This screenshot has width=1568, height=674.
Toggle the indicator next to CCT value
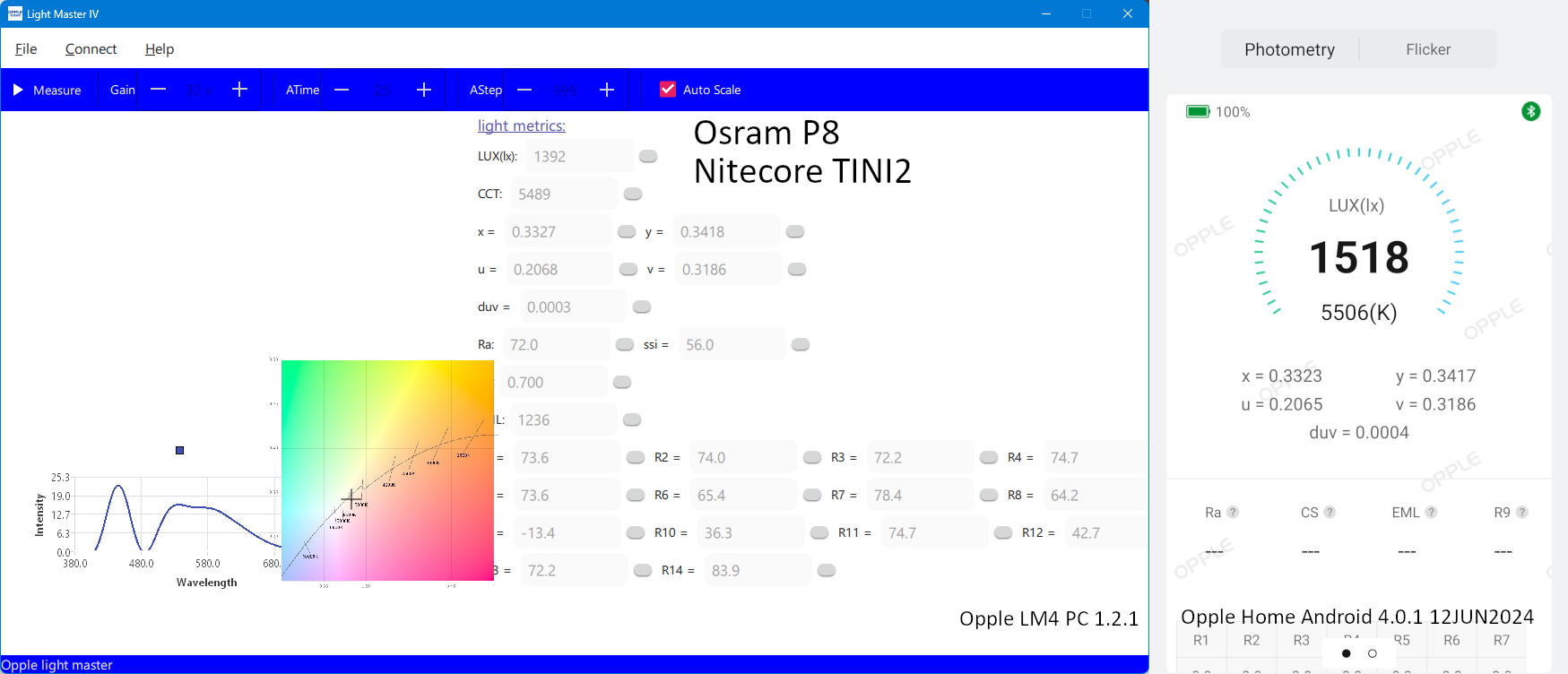[x=633, y=194]
